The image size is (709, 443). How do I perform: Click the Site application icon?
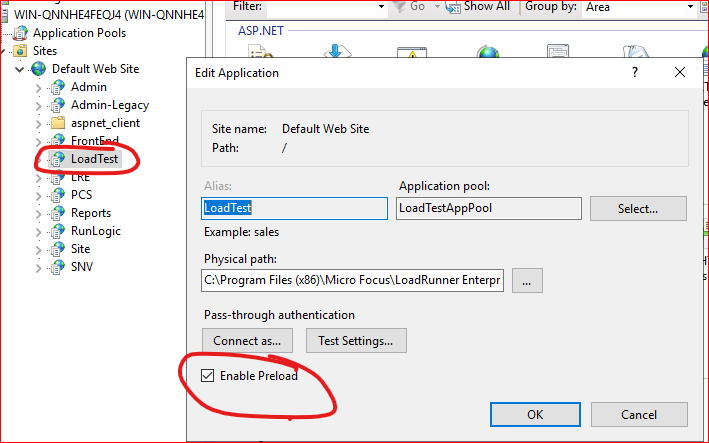(57, 249)
